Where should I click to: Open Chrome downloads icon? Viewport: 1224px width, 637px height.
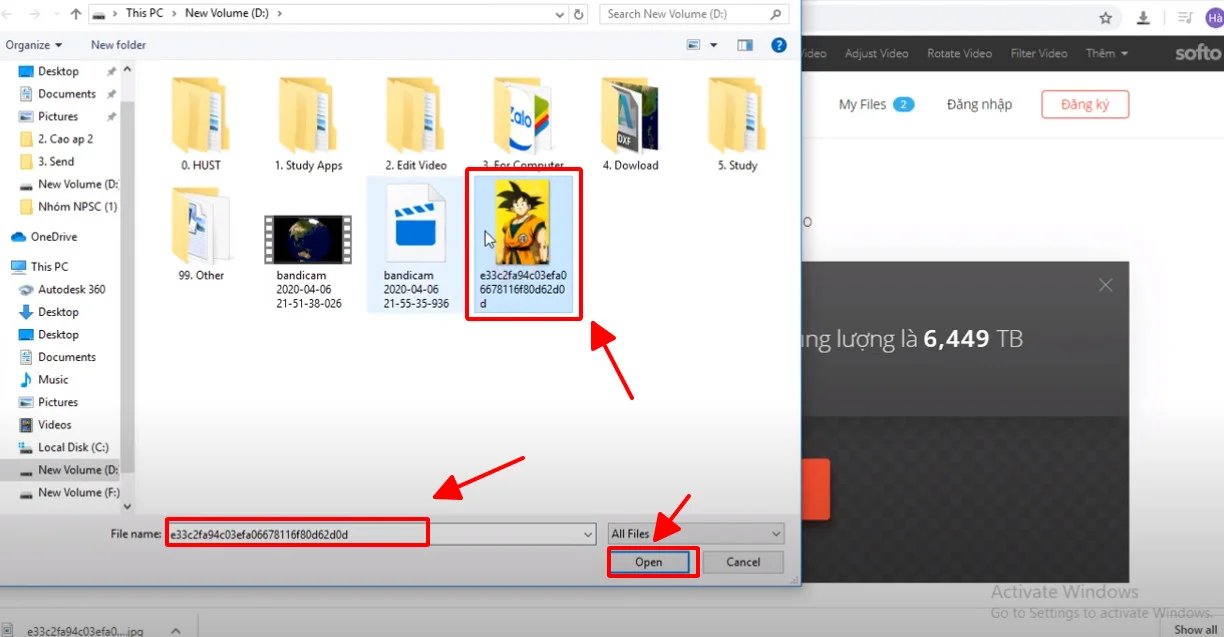pyautogui.click(x=1143, y=17)
